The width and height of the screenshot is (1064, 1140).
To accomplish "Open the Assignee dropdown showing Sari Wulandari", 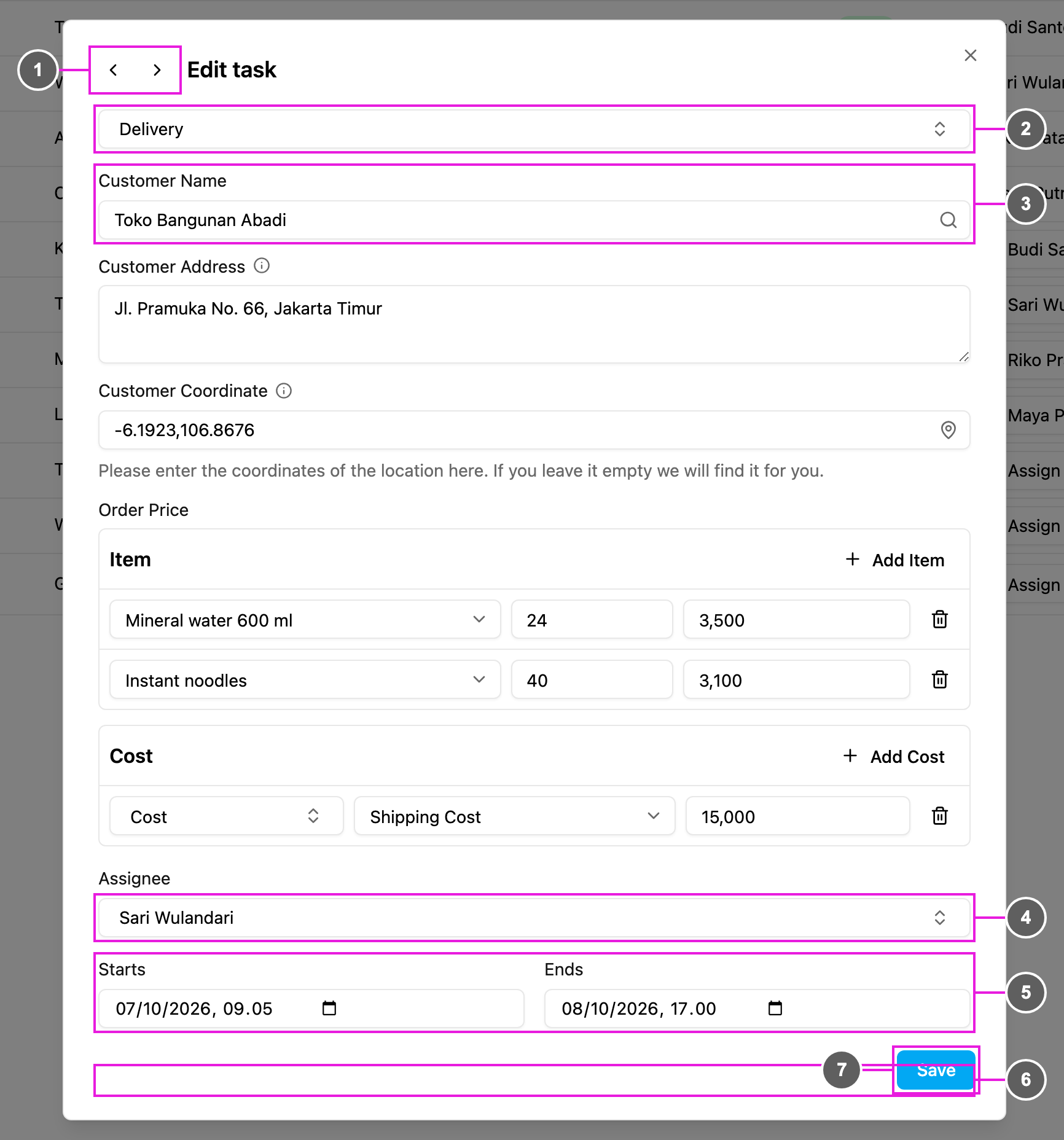I will pos(534,918).
